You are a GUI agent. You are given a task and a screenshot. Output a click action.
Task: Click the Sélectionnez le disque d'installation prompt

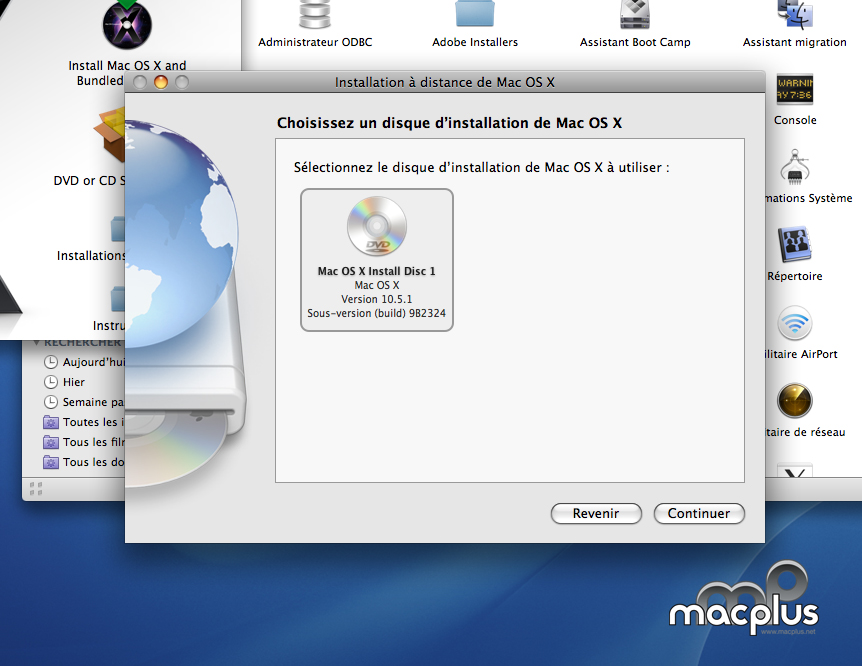click(x=482, y=167)
